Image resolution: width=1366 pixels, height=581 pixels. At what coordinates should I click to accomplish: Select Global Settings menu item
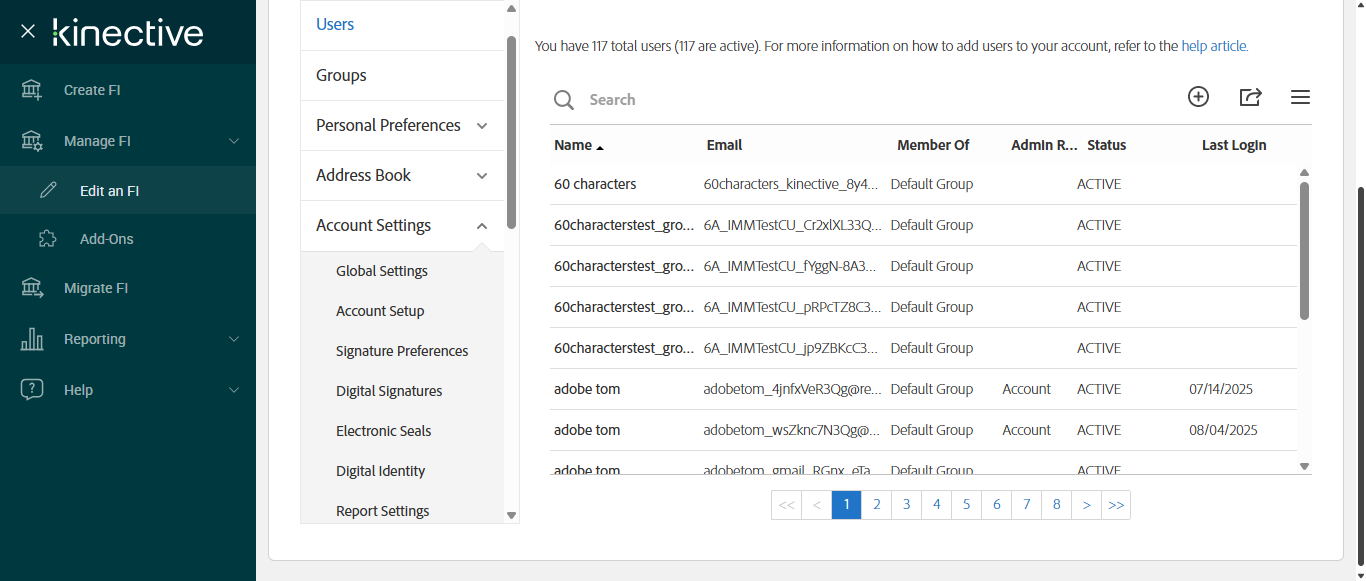pyautogui.click(x=382, y=271)
